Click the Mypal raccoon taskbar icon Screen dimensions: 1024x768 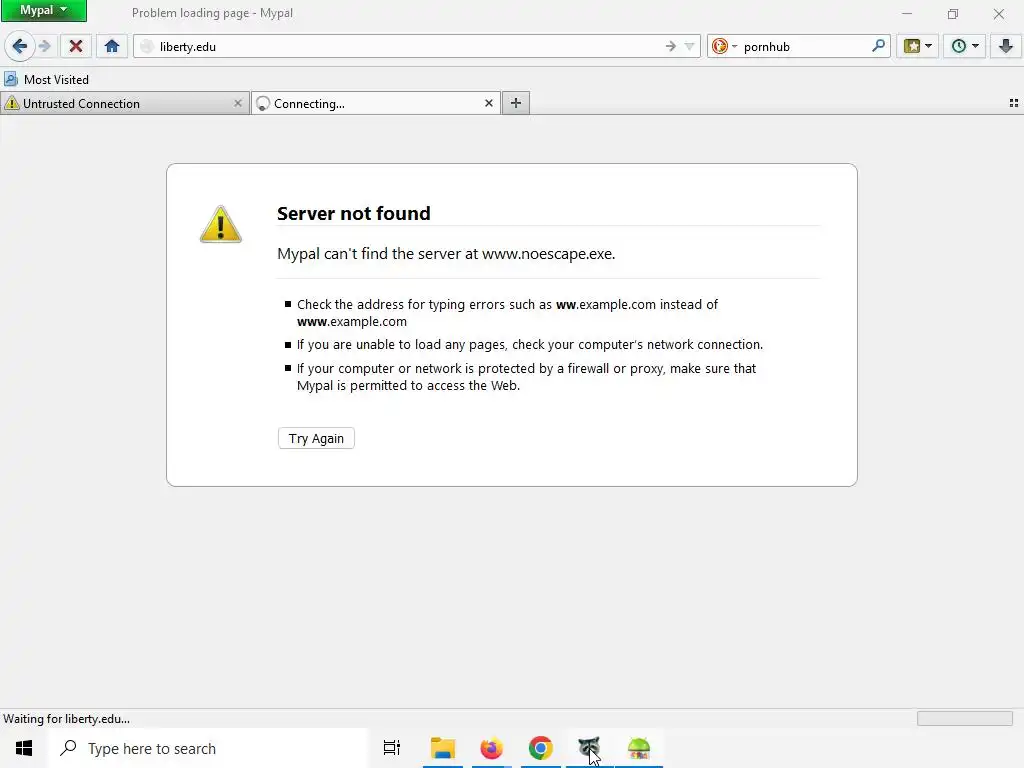coord(589,748)
